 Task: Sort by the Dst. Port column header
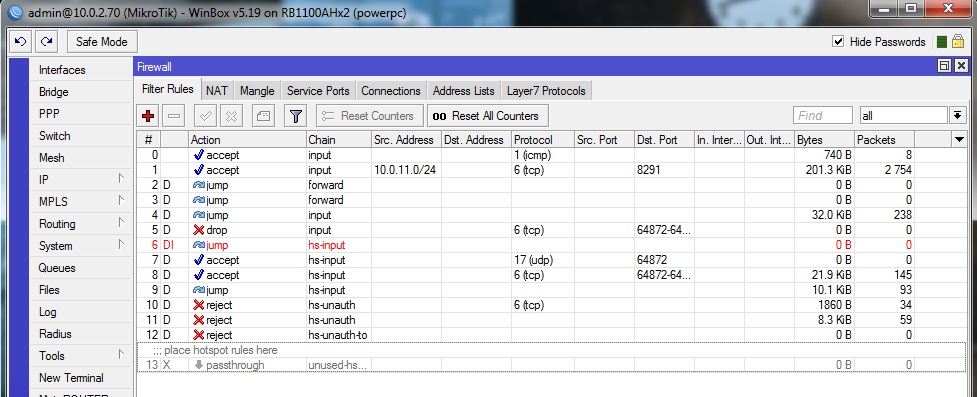coord(664,140)
